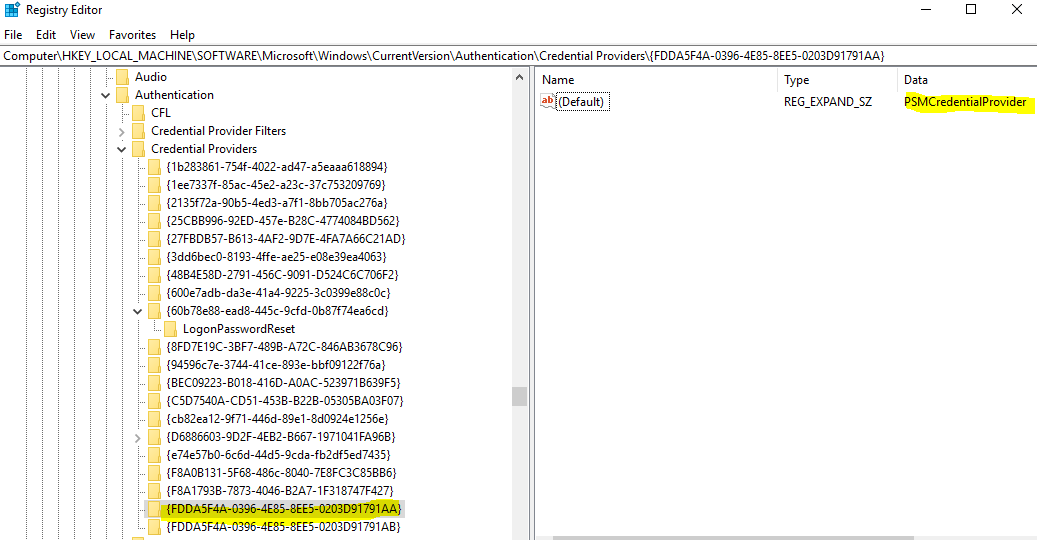Screen dimensions: 1038x540
Task: Collapse the Credential Providers key
Action: [x=122, y=150]
